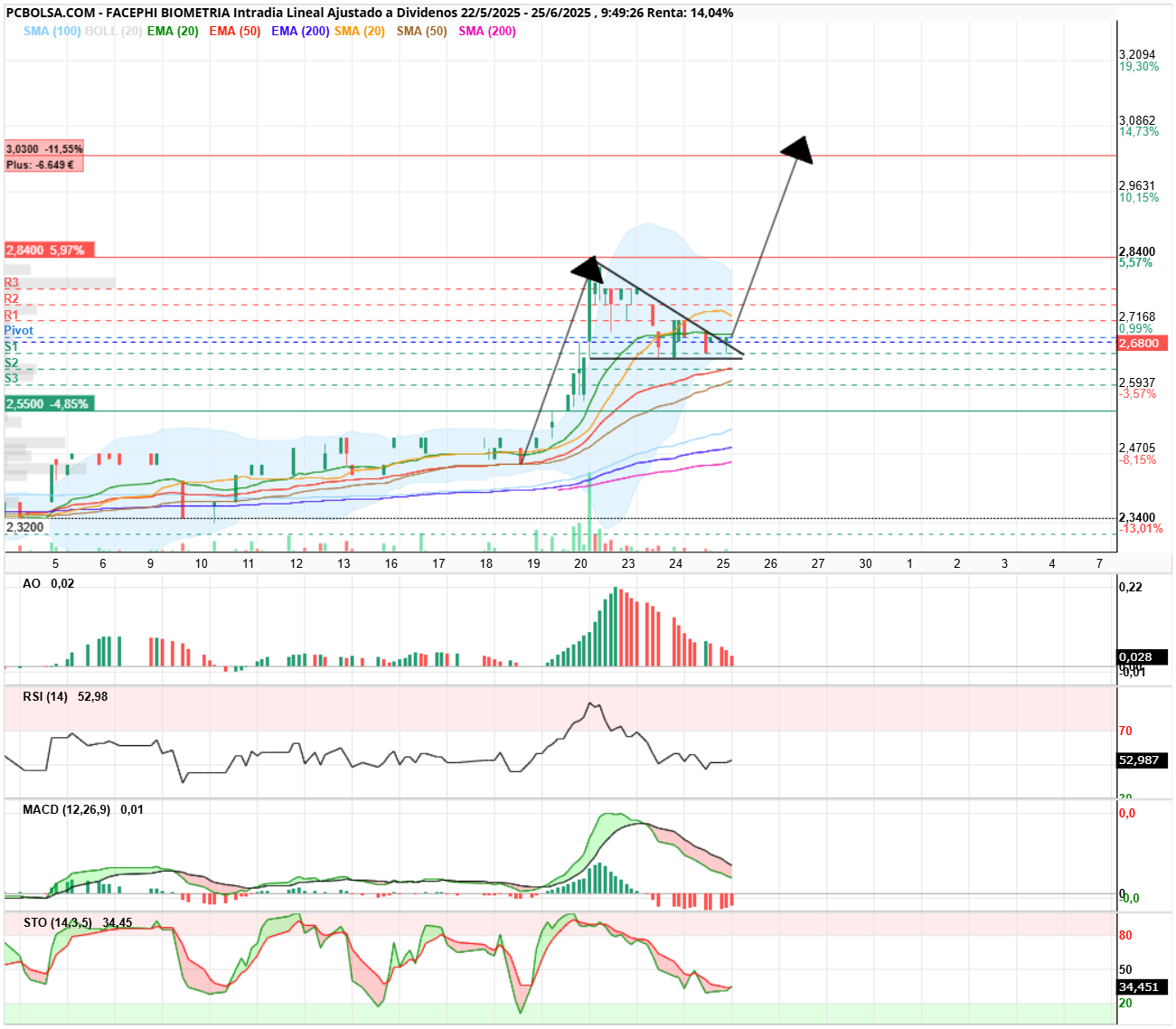Select the green EMA (20) legend entry

click(173, 31)
